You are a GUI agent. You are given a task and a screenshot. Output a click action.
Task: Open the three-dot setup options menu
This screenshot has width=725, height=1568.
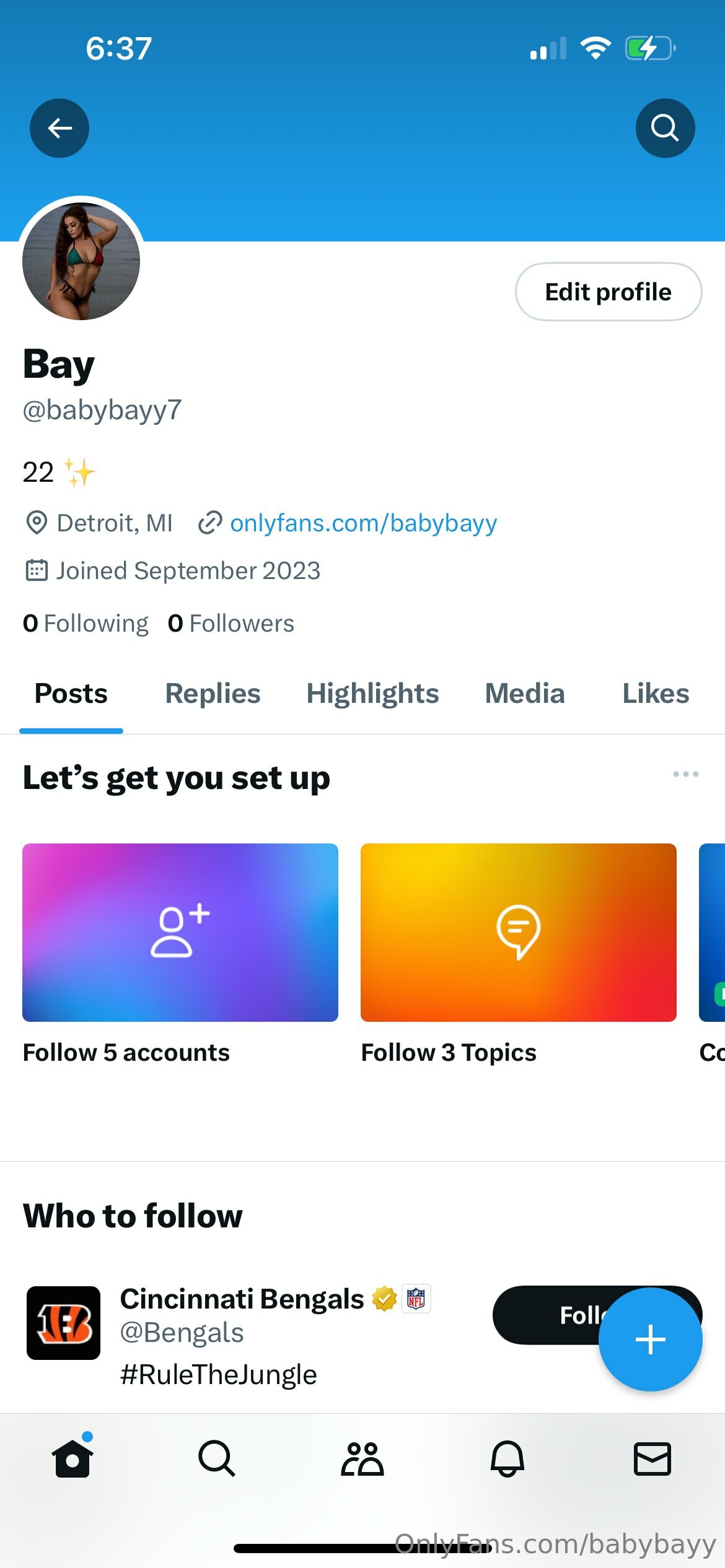[685, 774]
